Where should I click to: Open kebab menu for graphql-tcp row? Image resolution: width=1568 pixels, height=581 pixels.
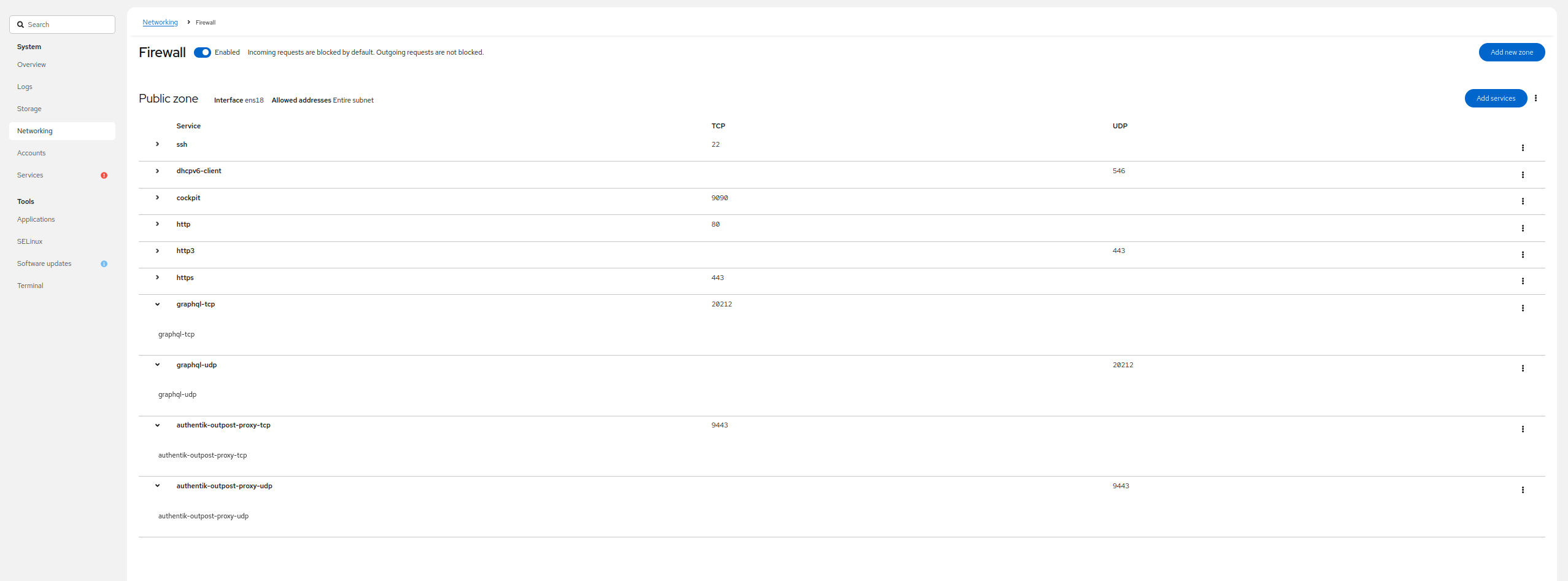[x=1523, y=308]
